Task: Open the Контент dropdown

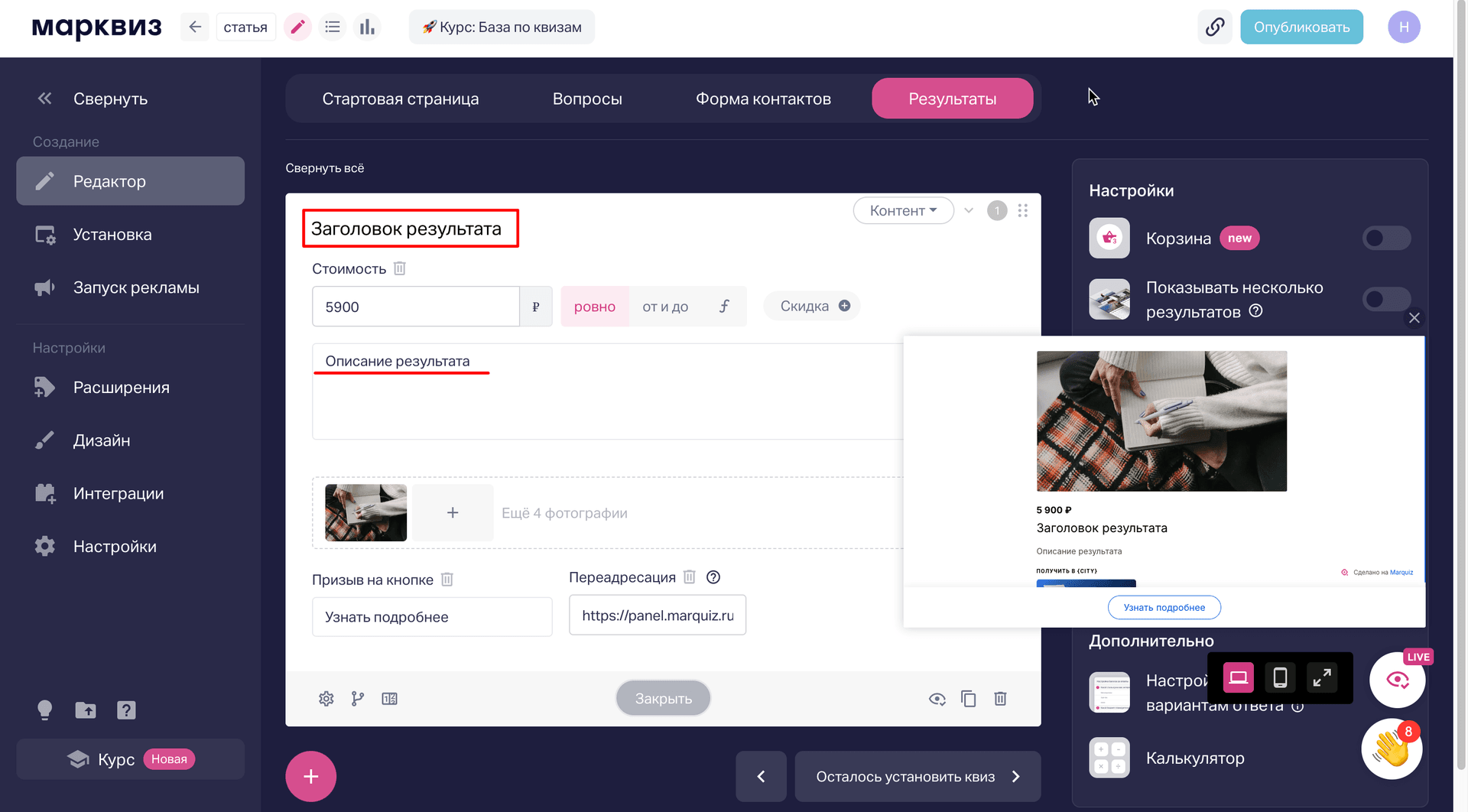Action: 903,211
